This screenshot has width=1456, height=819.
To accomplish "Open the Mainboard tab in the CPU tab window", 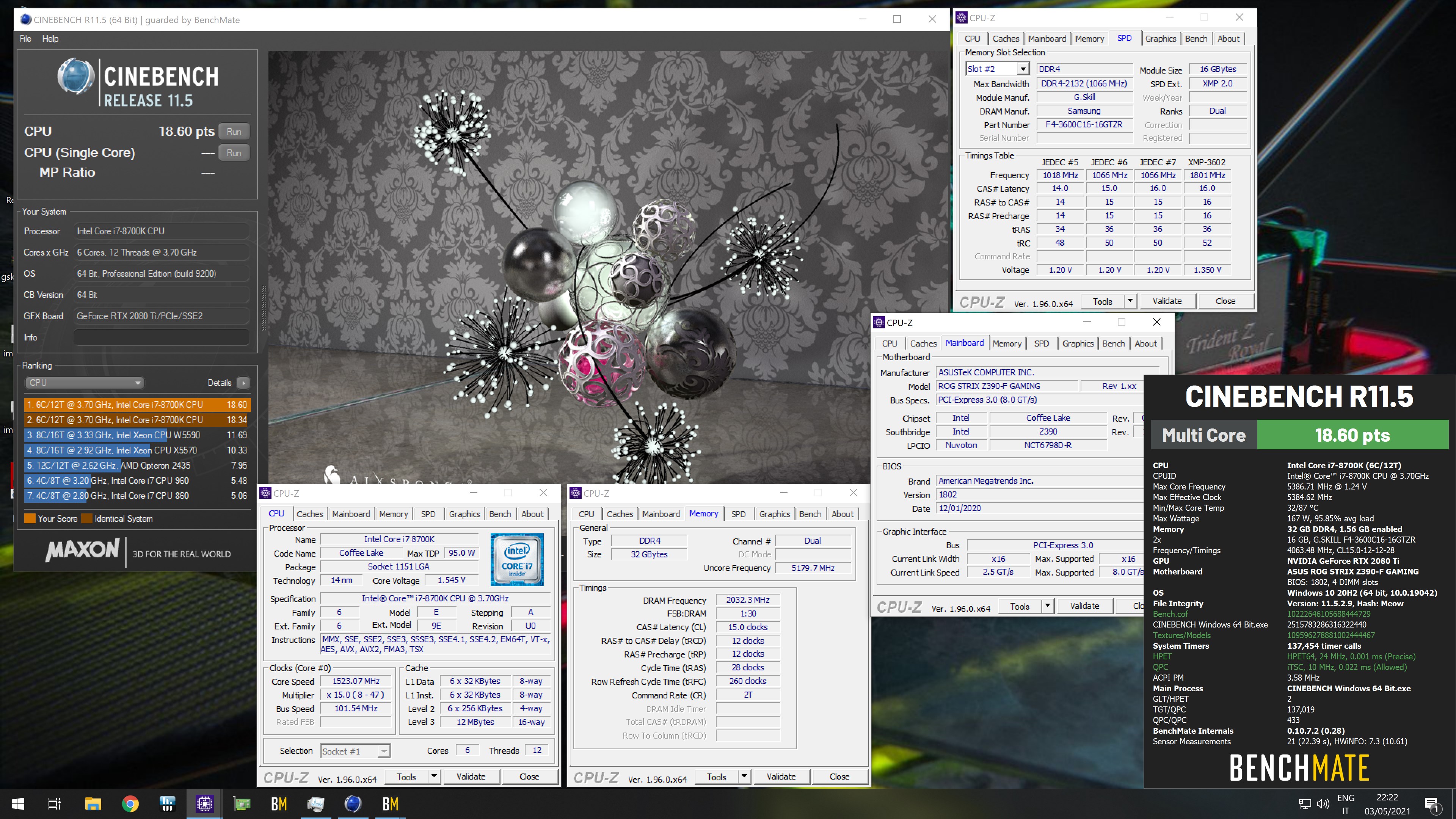I will point(351,514).
